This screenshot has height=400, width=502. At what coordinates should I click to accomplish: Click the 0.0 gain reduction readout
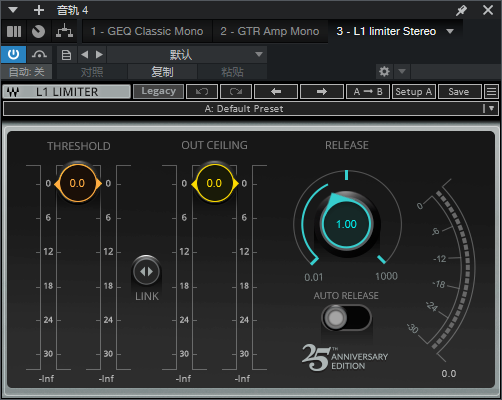pos(449,374)
